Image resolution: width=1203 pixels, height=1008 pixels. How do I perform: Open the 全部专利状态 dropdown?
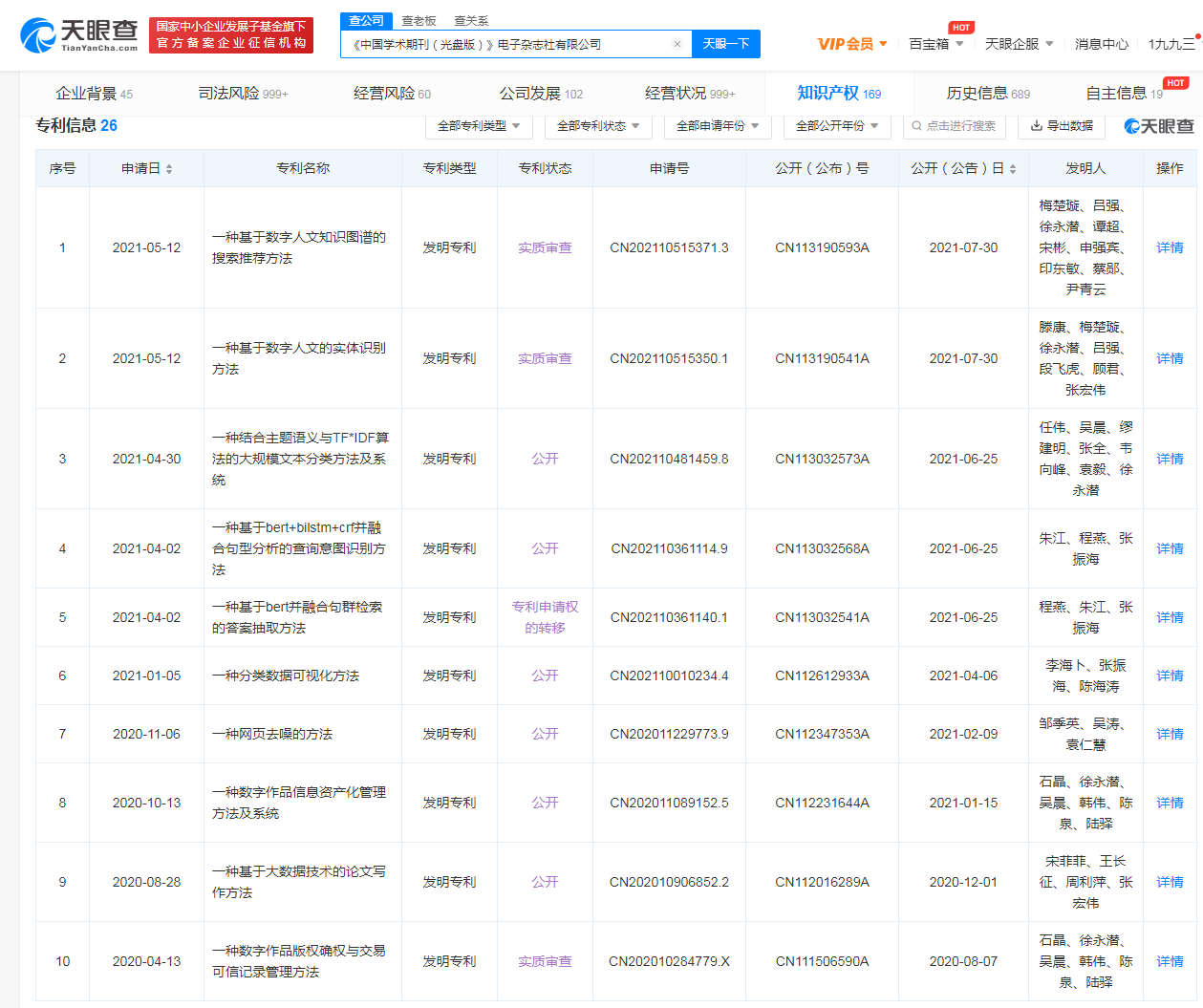(x=598, y=126)
